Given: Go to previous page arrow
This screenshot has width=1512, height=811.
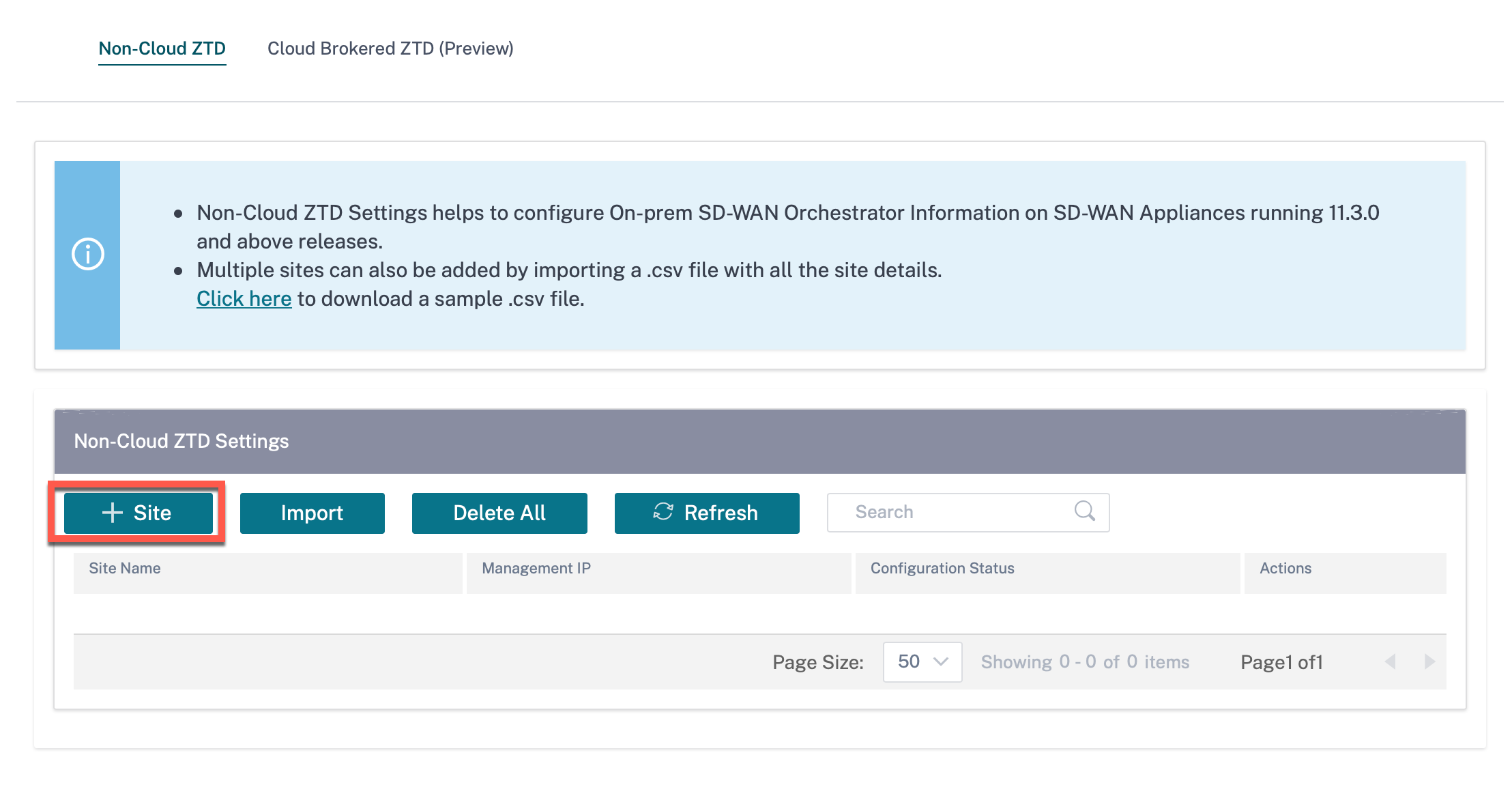Looking at the screenshot, I should 1390,661.
